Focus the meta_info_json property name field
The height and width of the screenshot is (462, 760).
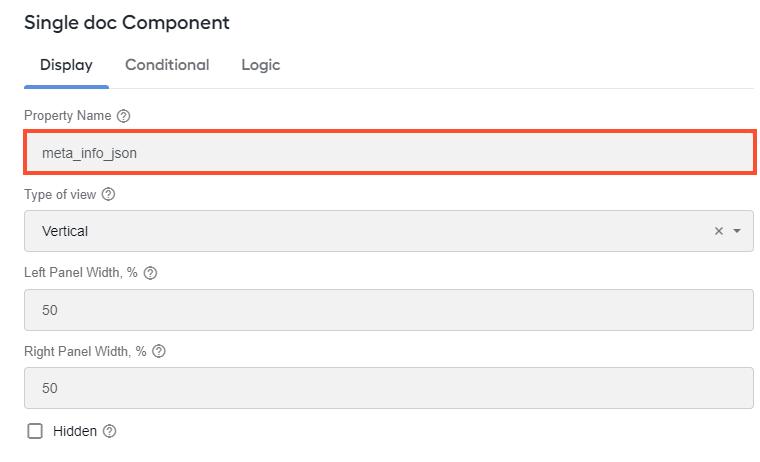pos(390,153)
